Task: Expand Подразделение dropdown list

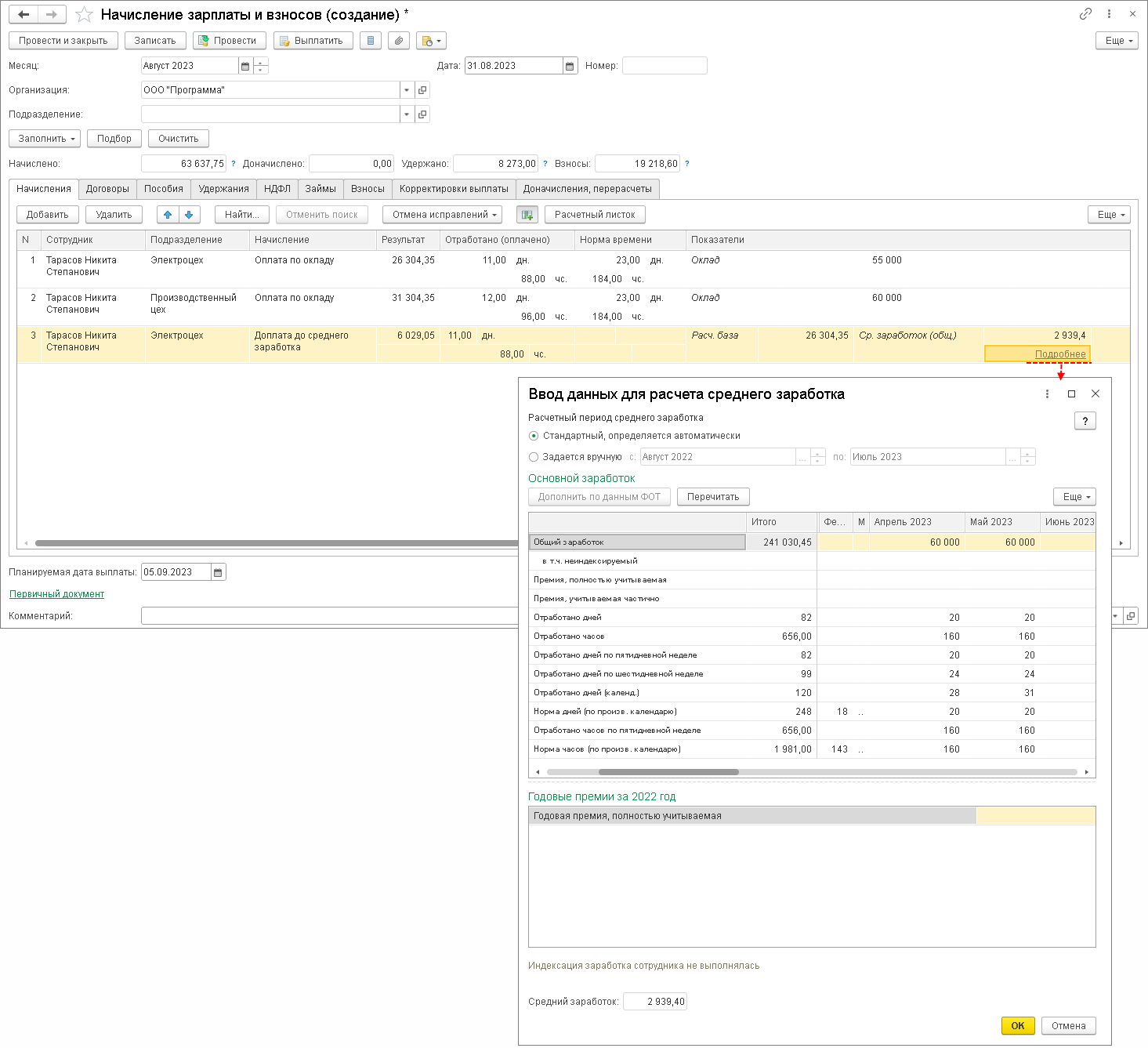Action: coord(407,114)
